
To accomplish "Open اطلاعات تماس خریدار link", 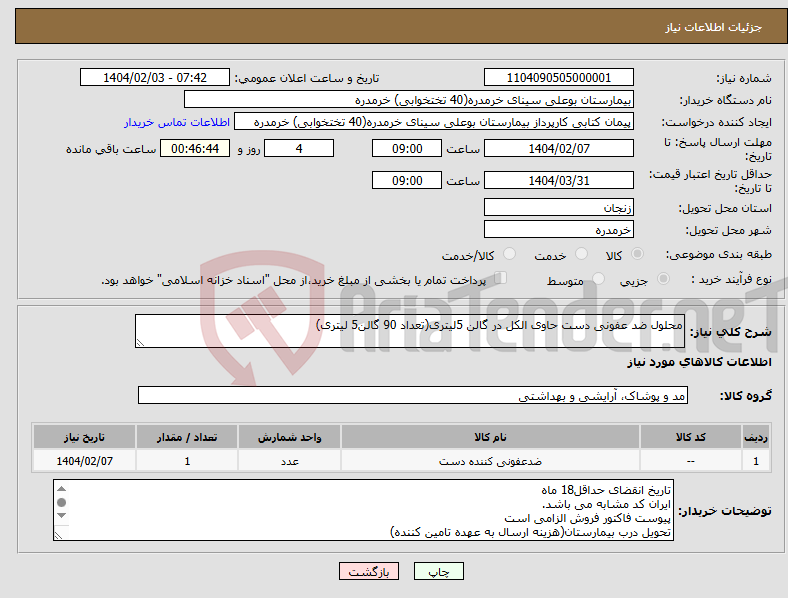I will [177, 122].
